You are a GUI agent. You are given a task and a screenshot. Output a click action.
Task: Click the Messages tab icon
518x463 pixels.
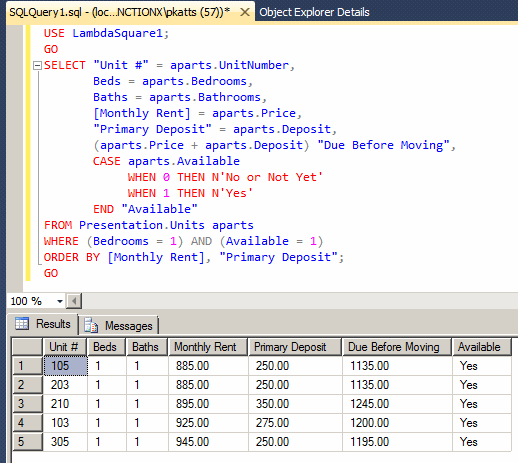click(91, 325)
